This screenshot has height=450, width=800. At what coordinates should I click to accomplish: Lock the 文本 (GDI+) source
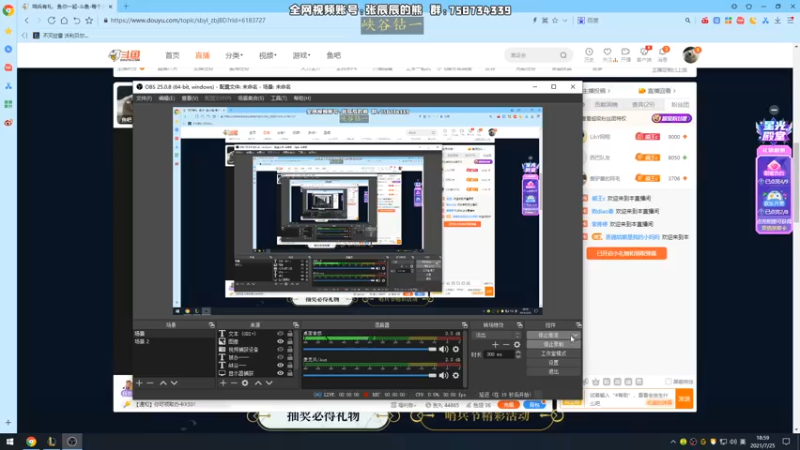[x=290, y=334]
